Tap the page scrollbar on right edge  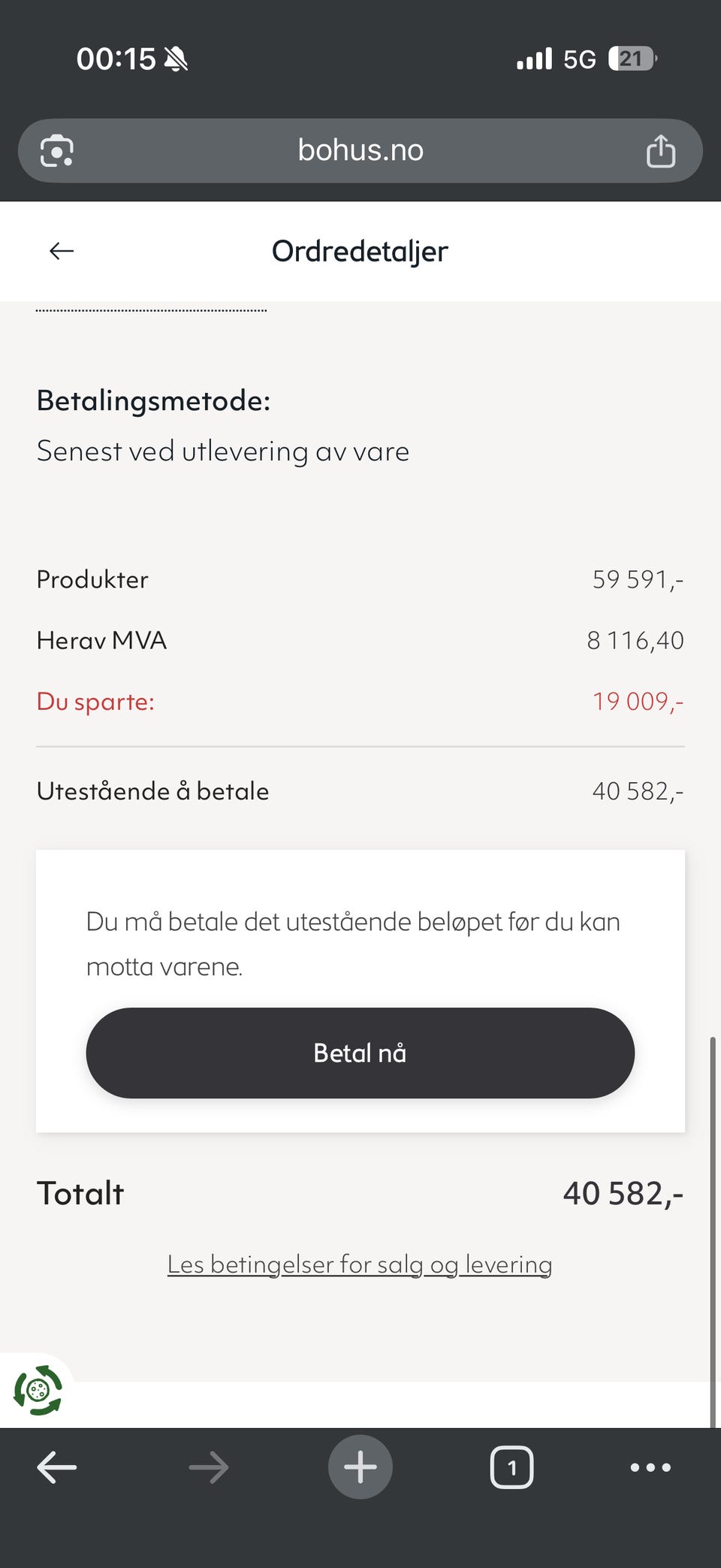coord(713,1232)
